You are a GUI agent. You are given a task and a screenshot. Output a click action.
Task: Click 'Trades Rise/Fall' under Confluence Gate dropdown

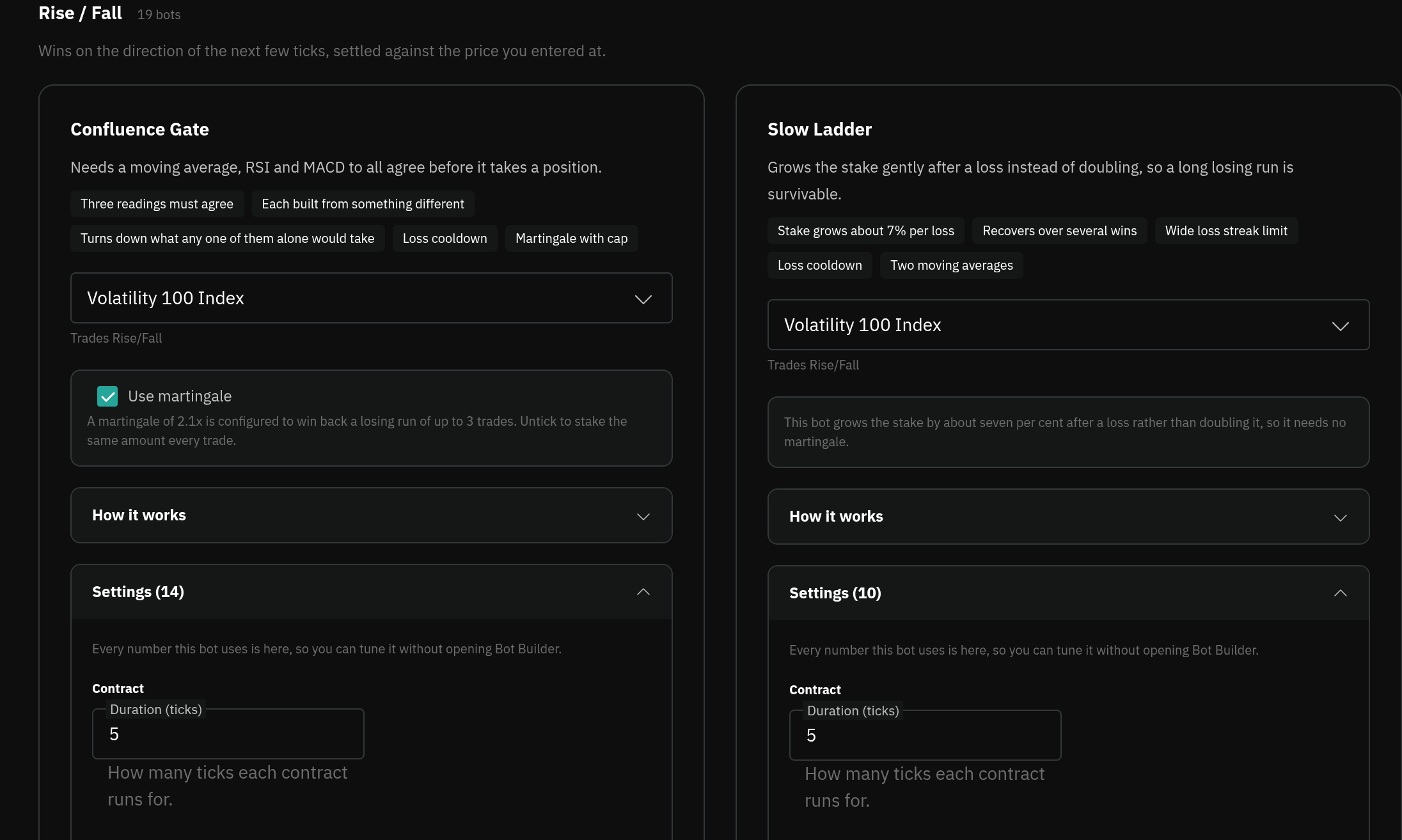tap(116, 338)
